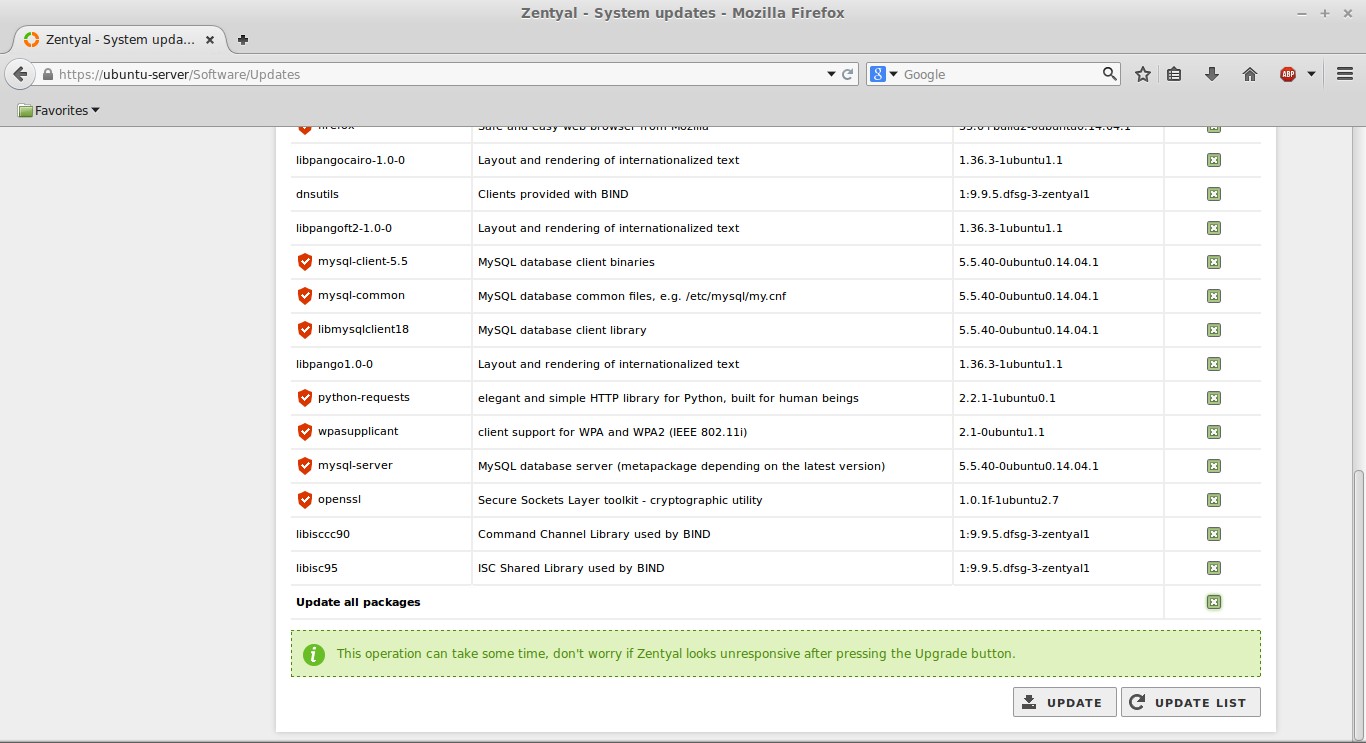Image resolution: width=1366 pixels, height=743 pixels.
Task: Toggle the wpasupplicant checkbox
Action: (x=1213, y=432)
